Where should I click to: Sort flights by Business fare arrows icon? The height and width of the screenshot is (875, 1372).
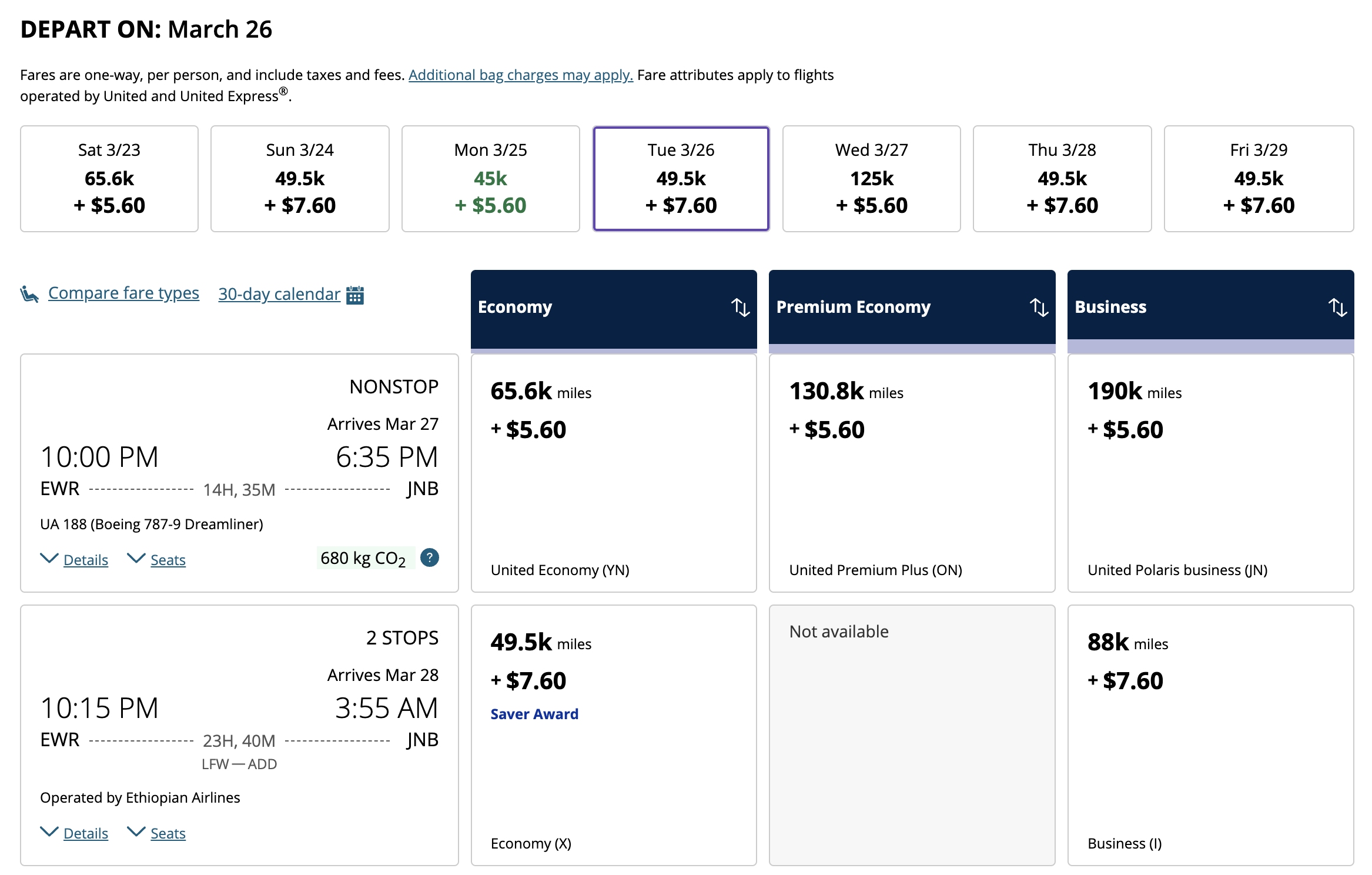(1337, 307)
